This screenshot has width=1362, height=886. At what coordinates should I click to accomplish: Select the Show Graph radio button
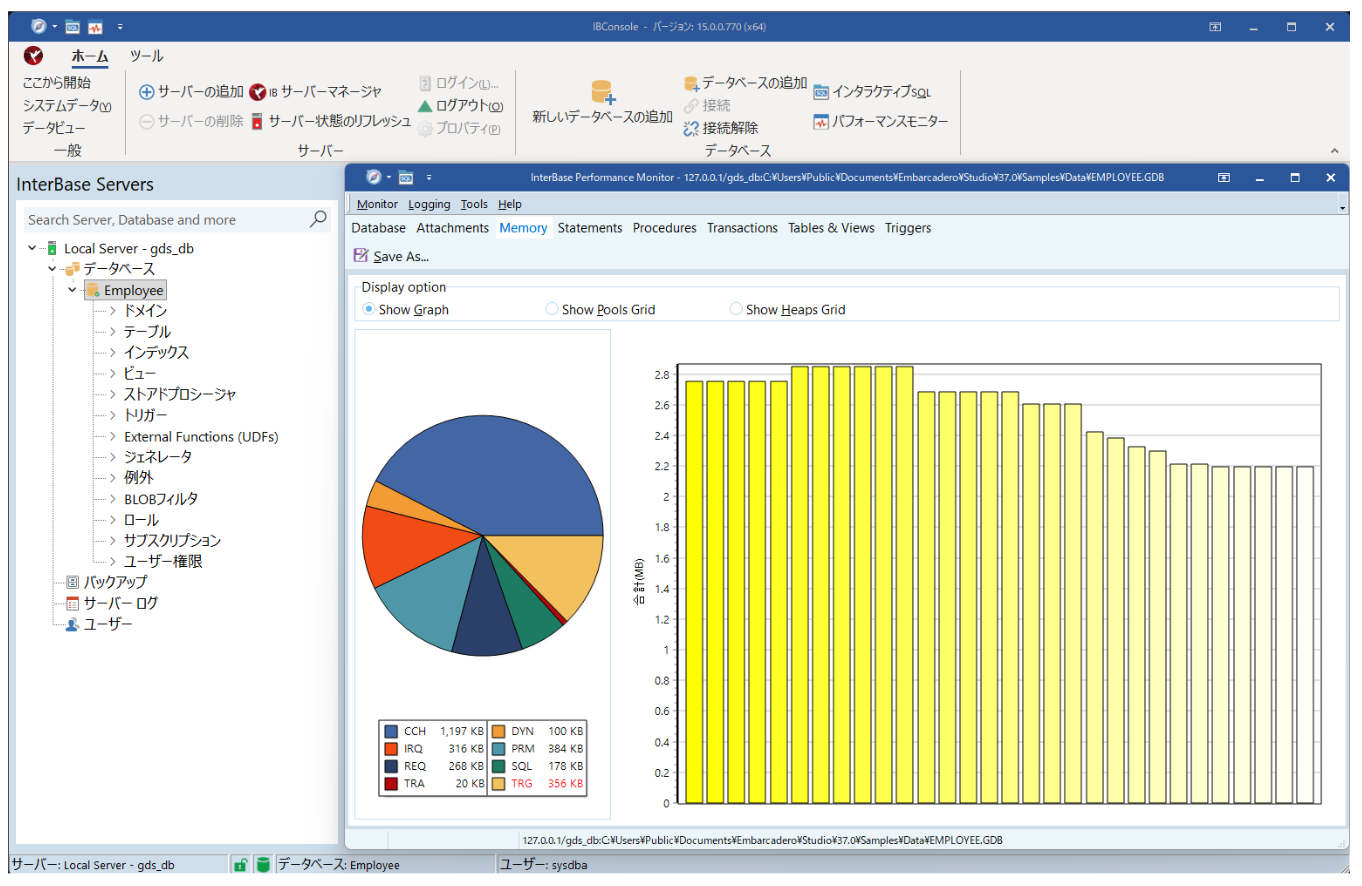pyautogui.click(x=369, y=310)
